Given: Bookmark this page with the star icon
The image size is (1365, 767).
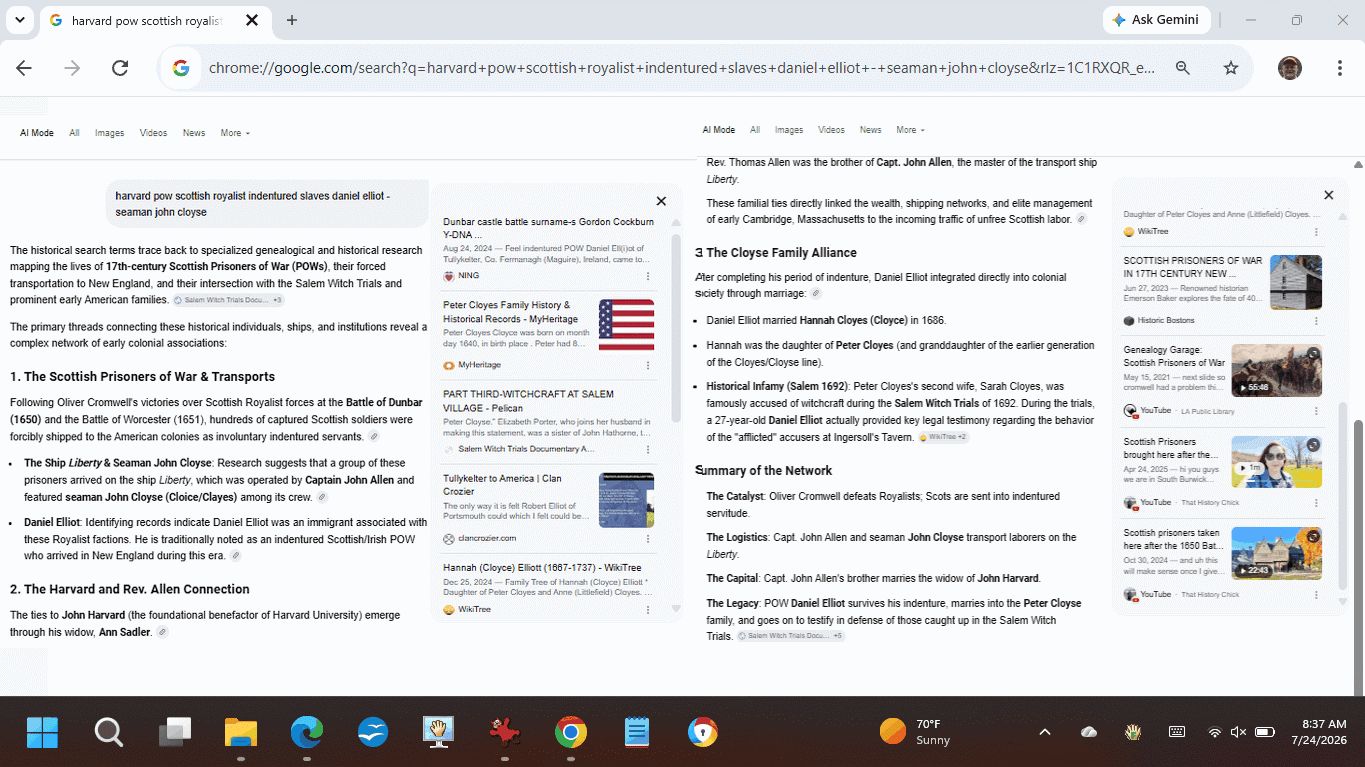Looking at the screenshot, I should [1231, 68].
